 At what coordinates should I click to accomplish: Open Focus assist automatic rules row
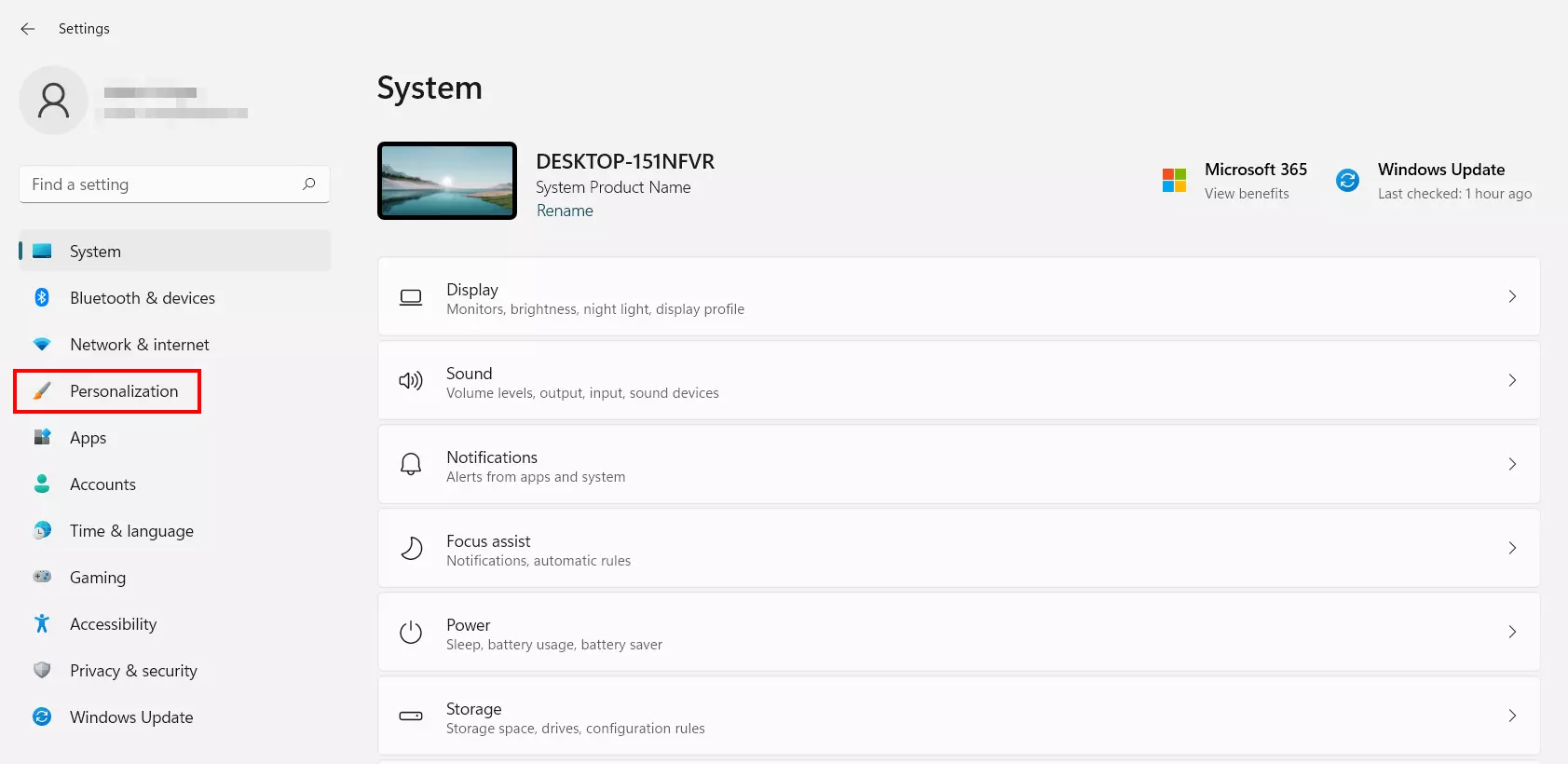pos(959,548)
